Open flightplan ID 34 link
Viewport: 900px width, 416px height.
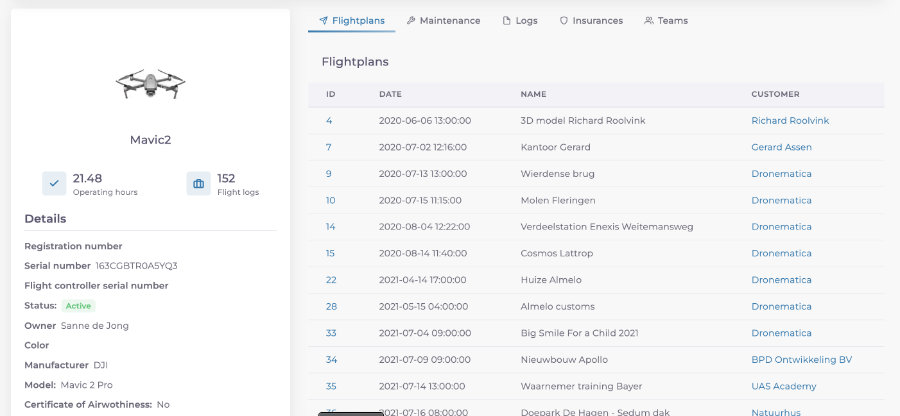331,360
